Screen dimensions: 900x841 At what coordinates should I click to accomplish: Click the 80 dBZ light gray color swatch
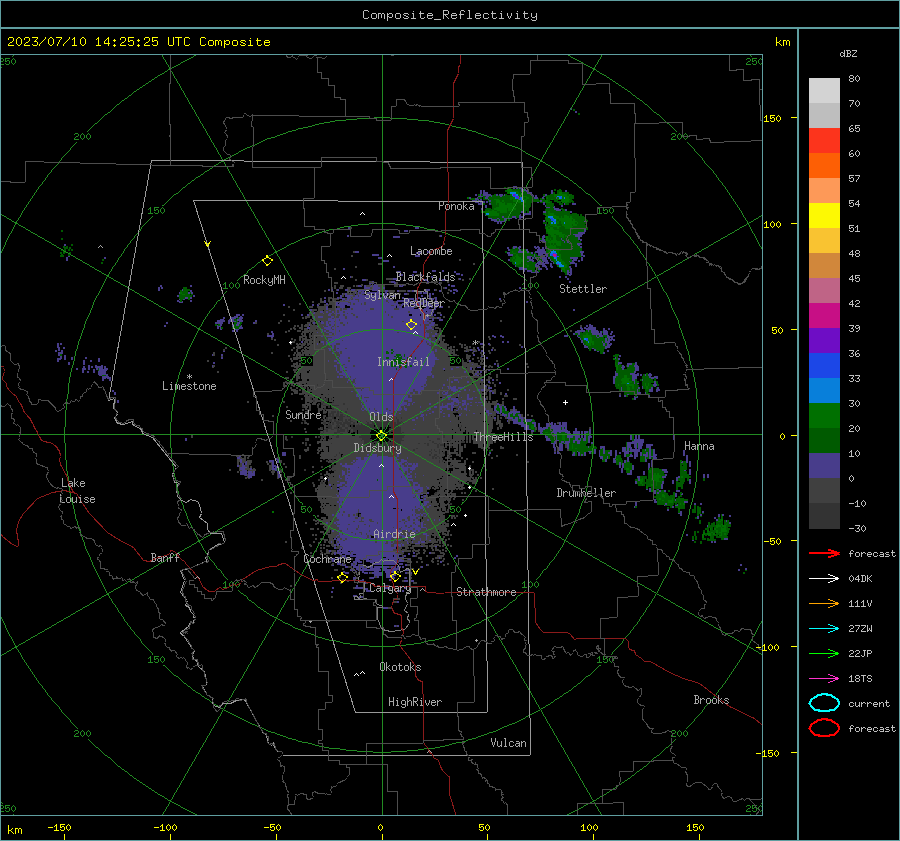coord(824,90)
